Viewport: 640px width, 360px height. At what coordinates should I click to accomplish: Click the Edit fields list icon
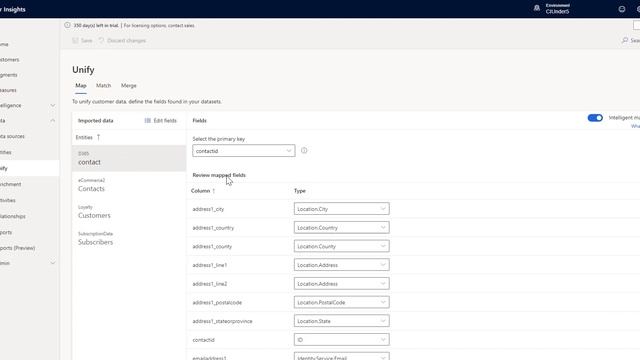click(x=148, y=120)
